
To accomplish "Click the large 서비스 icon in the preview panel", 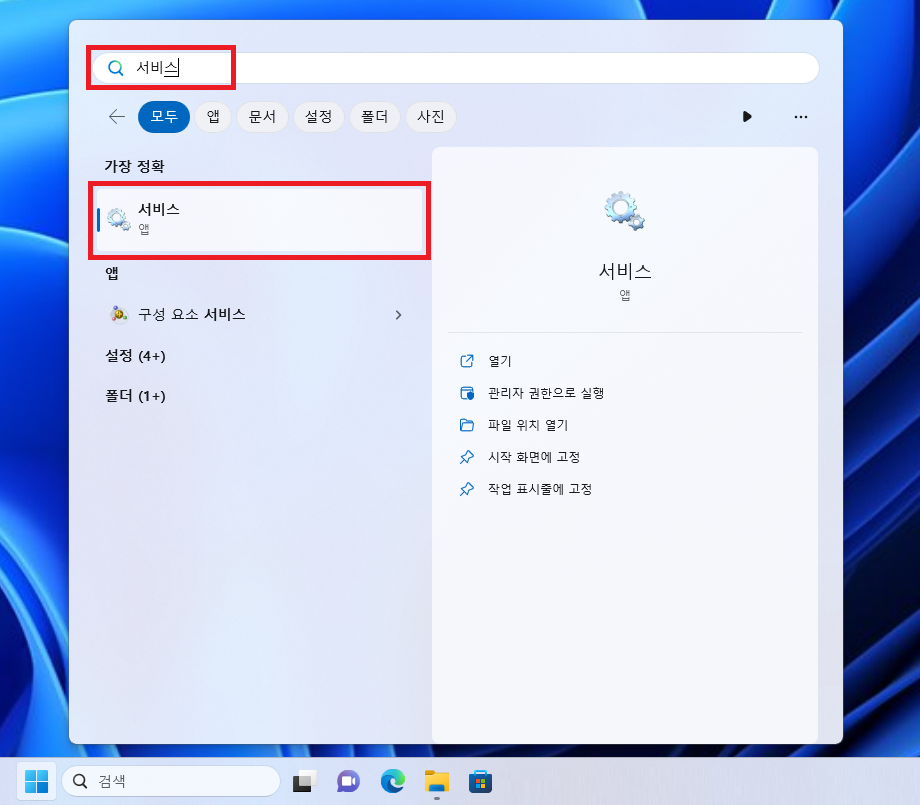I will (624, 210).
